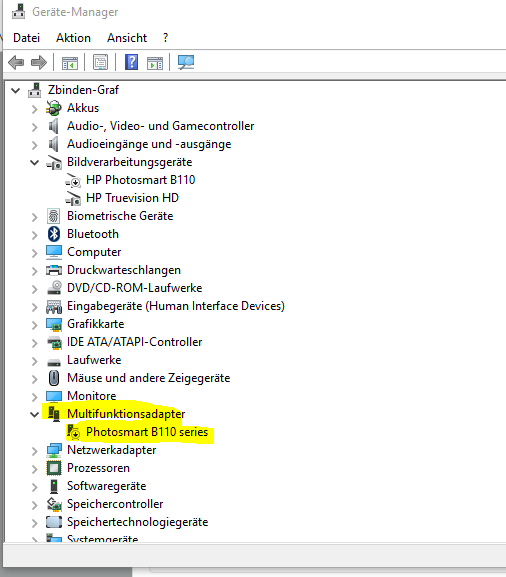Viewport: 506px width, 577px height.
Task: Click the Zbinden-Graf computer root icon
Action: [x=34, y=90]
